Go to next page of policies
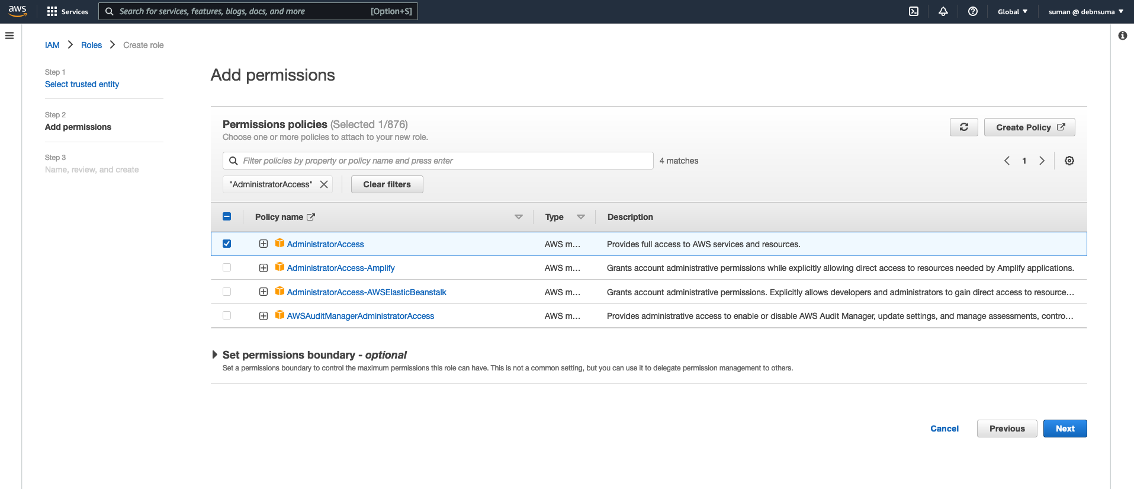Viewport: 1135px width, 489px height. [x=1042, y=161]
